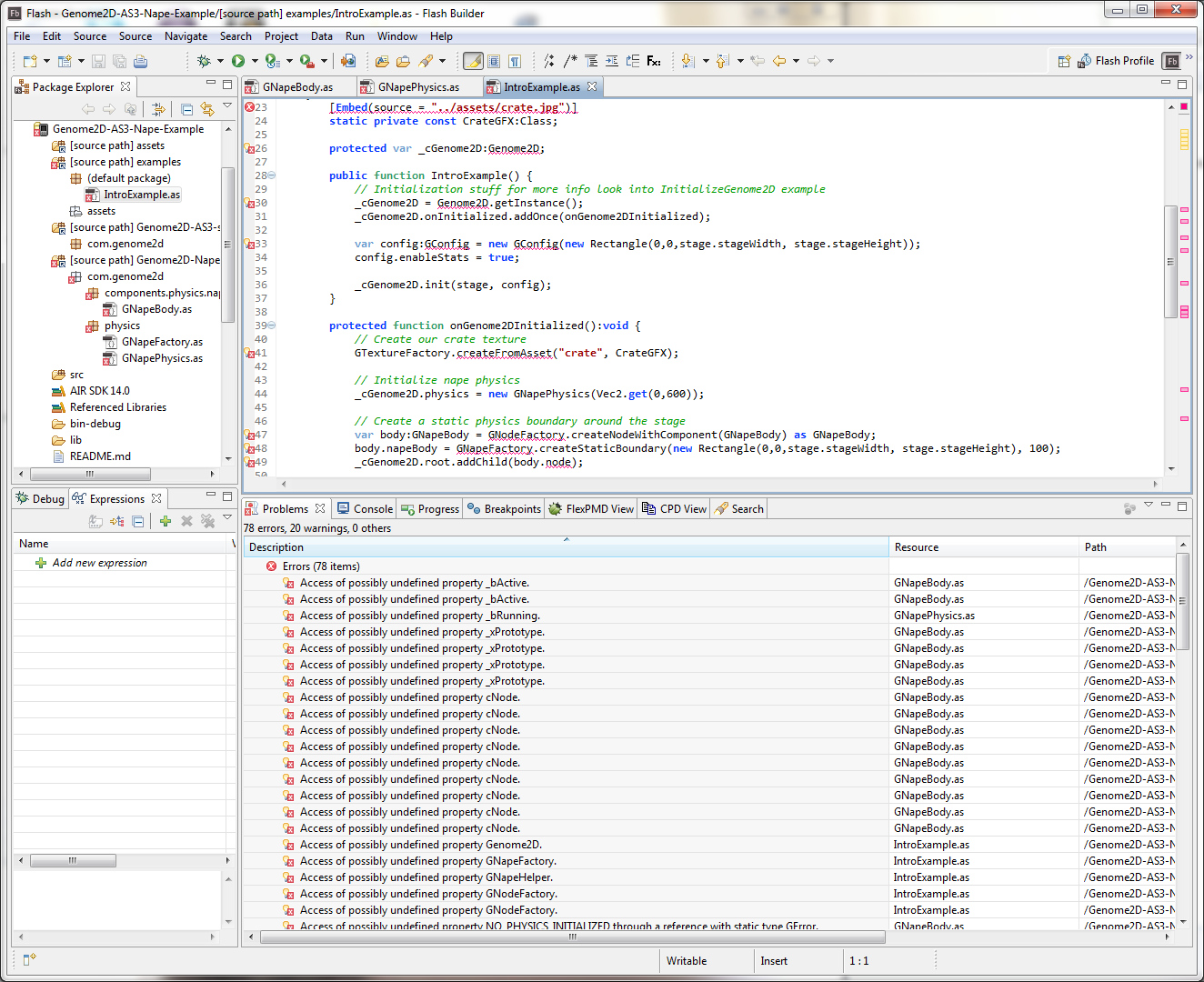Screen dimensions: 1204x982
Task: Open the Run button dropdown arrow
Action: click(x=255, y=61)
